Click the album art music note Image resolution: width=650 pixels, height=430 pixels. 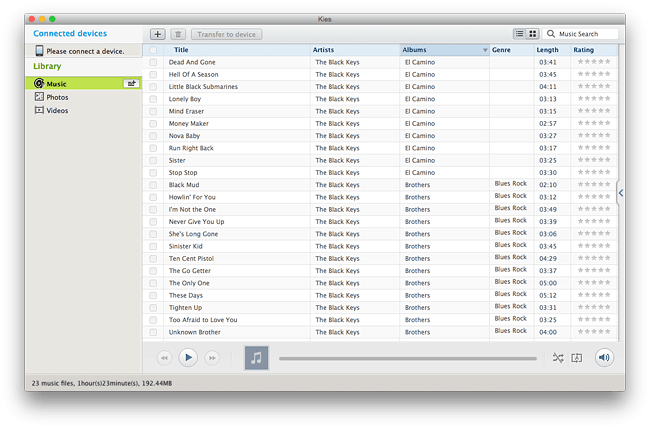tap(256, 357)
